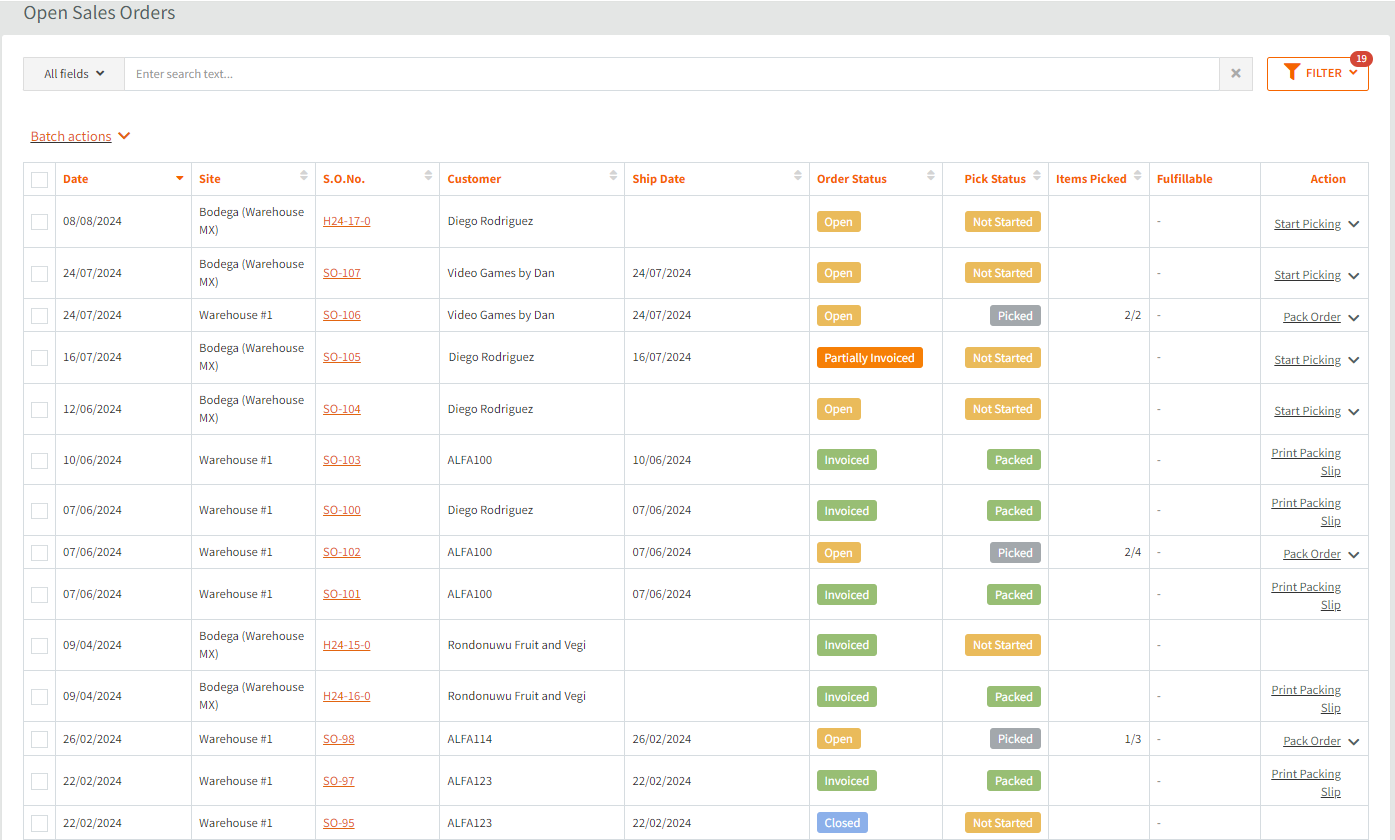Clear the search text with the X icon
The image size is (1395, 840).
tap(1236, 74)
